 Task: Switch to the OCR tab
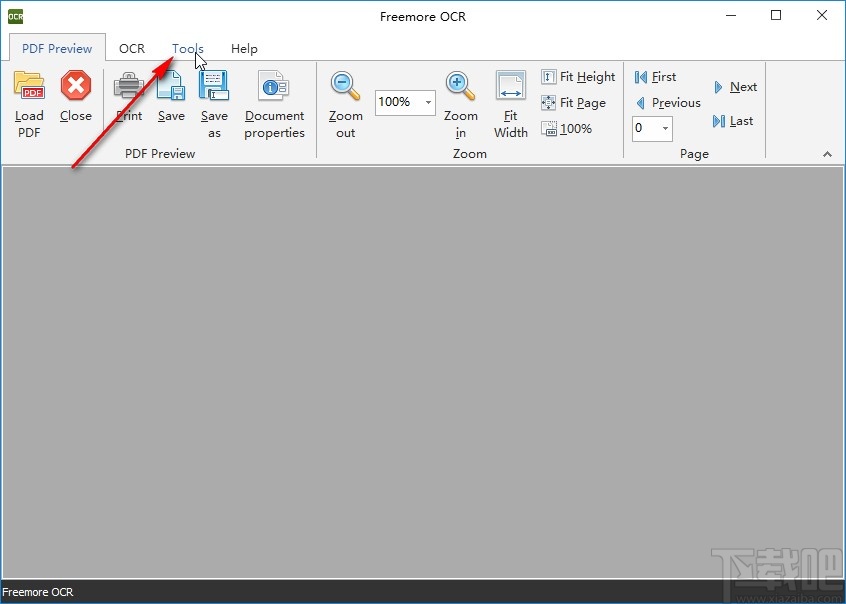(132, 49)
